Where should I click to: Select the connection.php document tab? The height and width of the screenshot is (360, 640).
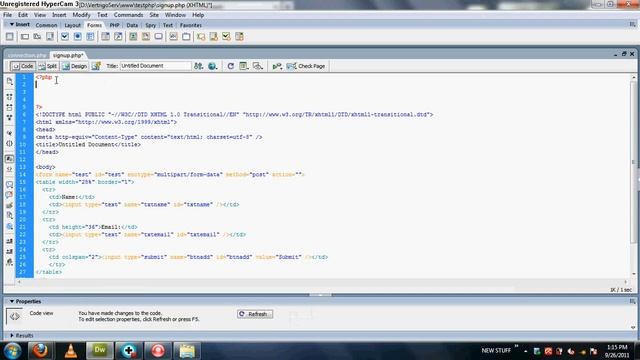click(x=27, y=55)
